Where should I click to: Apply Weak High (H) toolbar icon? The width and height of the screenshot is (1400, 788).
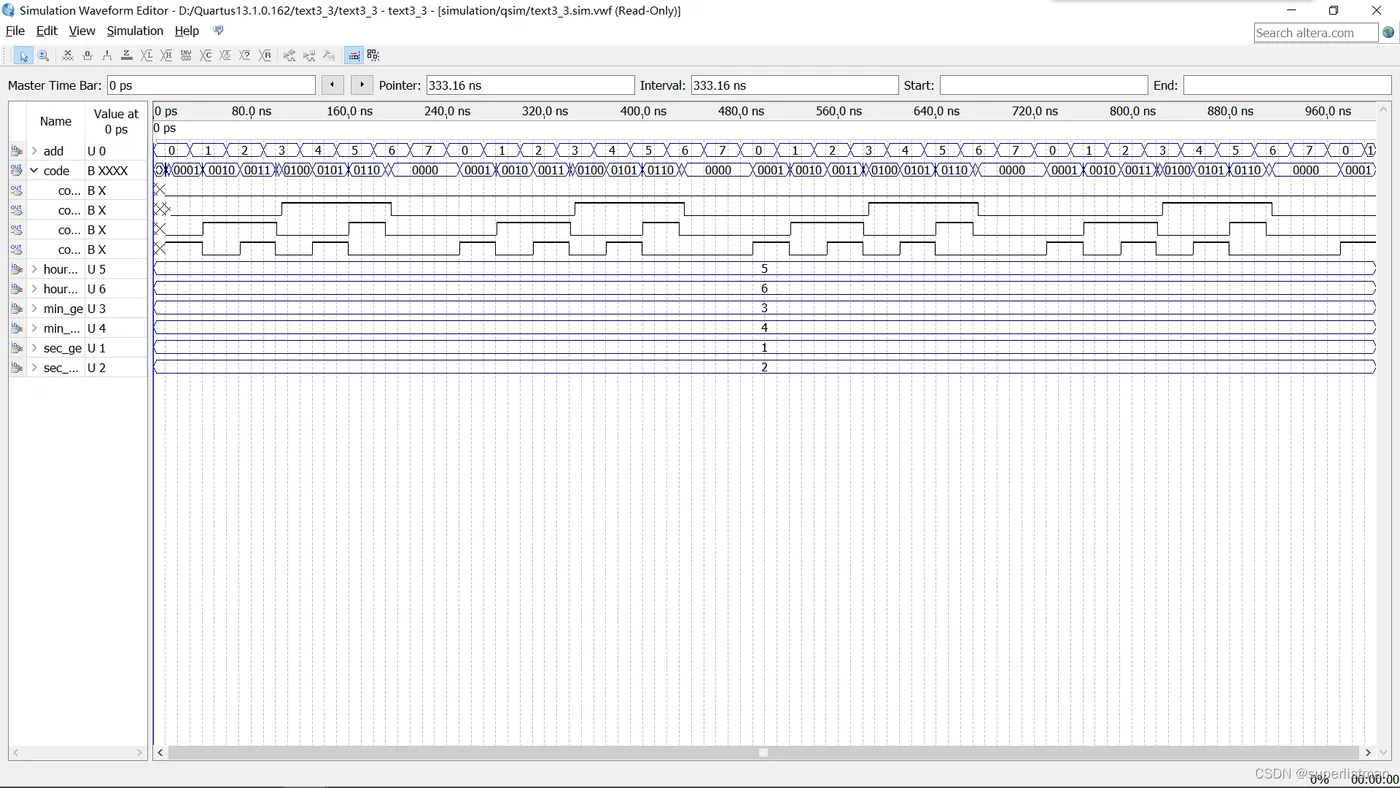click(x=166, y=55)
